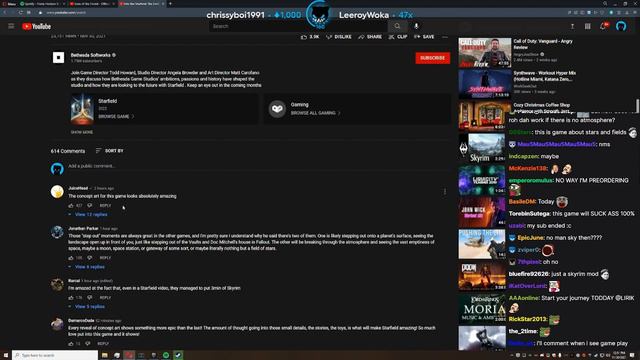Screen dimensions: 640x360
Task: Open JoinsHead commenter avatar
Action: pyautogui.click(x=57, y=192)
